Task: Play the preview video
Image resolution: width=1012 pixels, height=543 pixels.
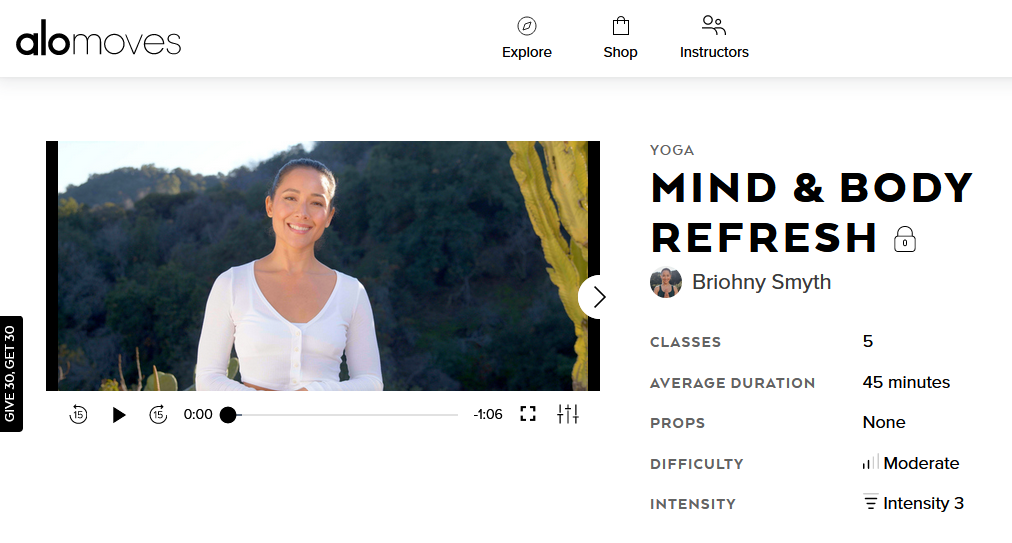Action: 118,415
